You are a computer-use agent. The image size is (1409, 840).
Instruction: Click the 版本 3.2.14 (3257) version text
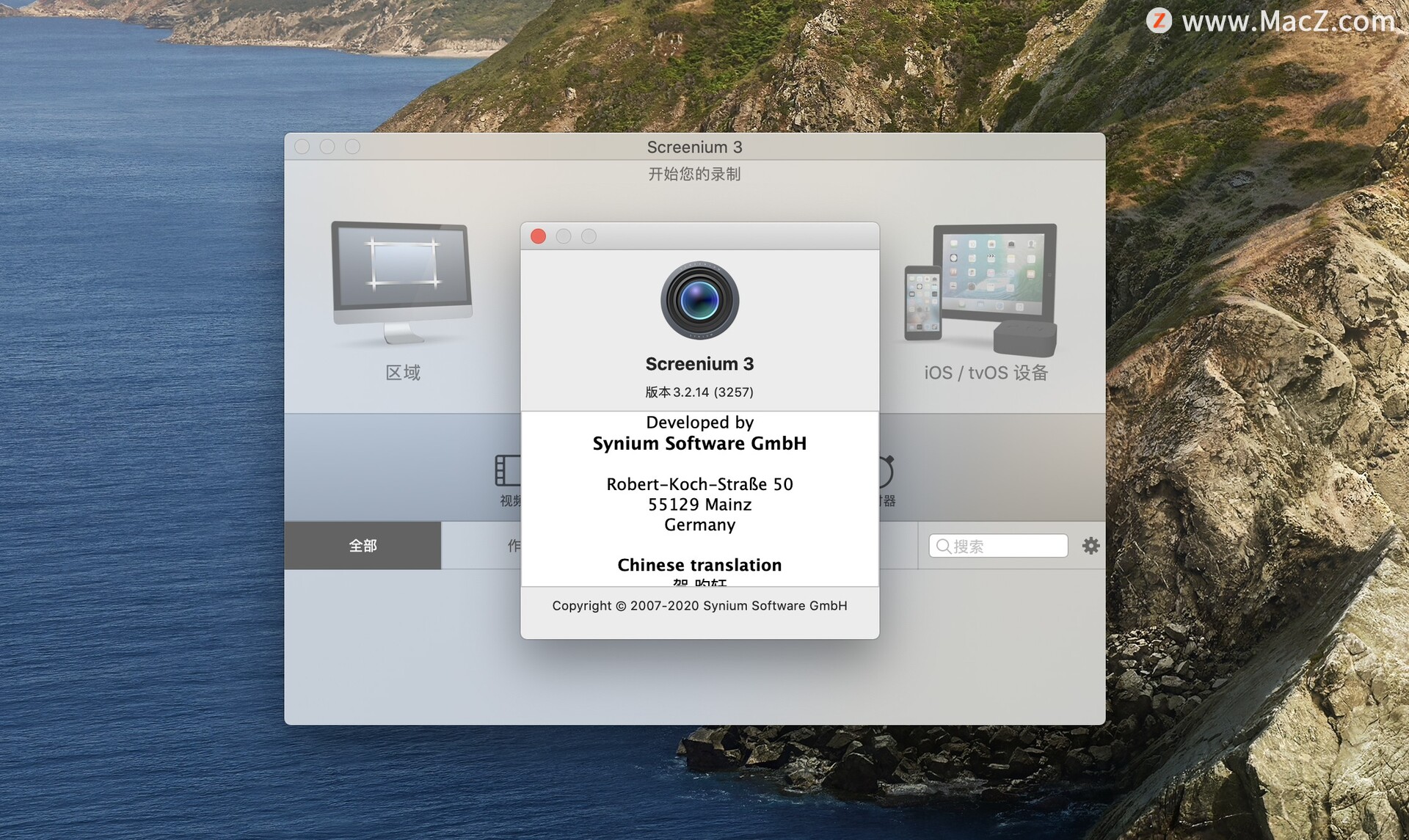coord(699,392)
